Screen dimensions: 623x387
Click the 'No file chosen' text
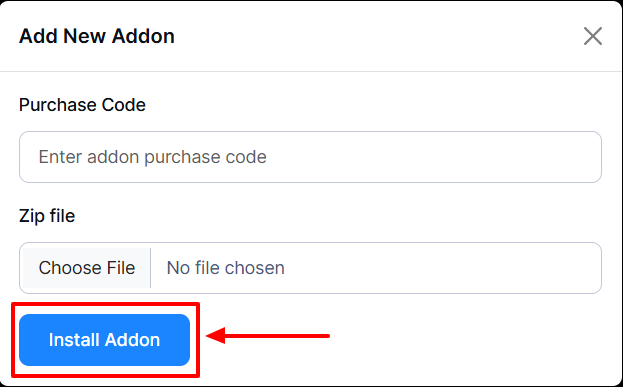click(226, 268)
